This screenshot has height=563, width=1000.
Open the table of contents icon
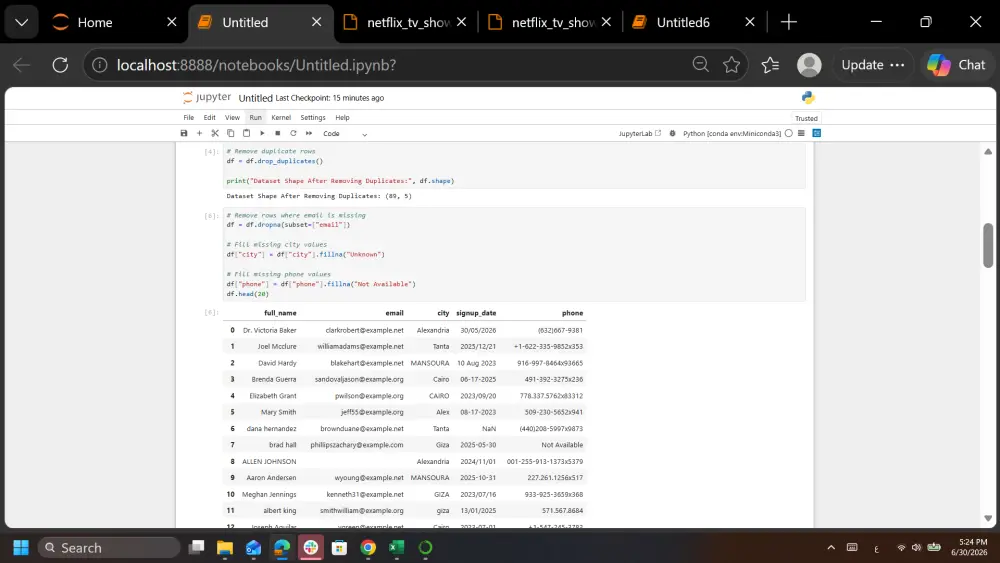point(801,133)
